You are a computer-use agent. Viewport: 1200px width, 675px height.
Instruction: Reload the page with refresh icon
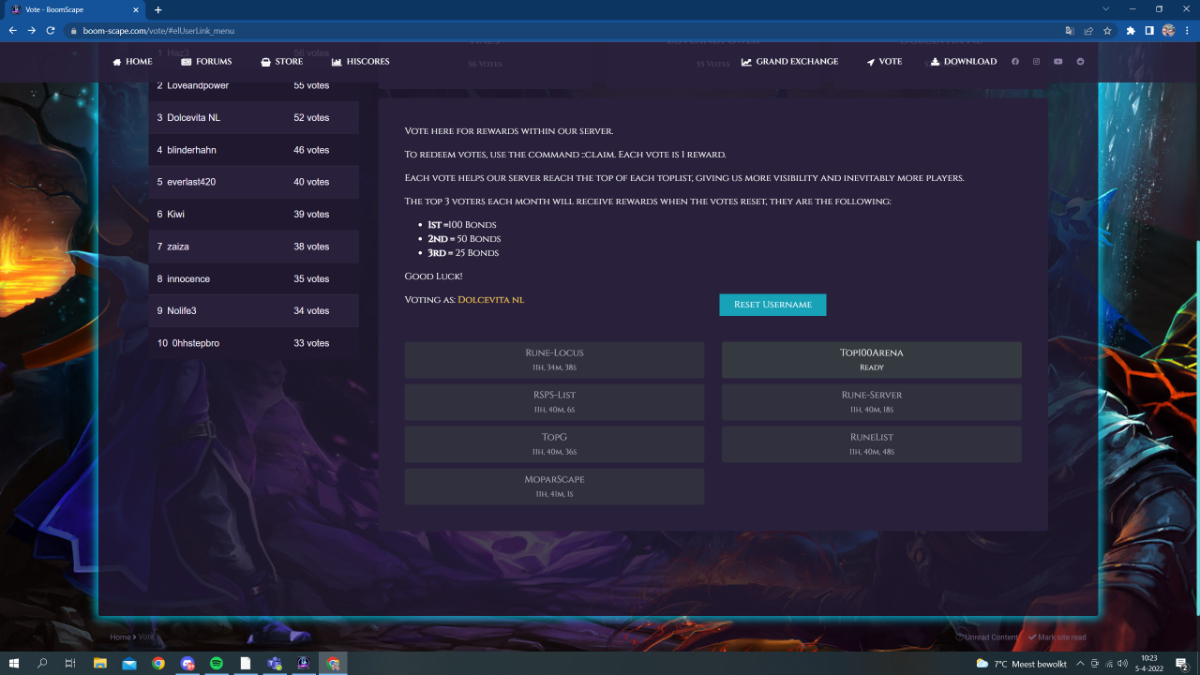51,31
